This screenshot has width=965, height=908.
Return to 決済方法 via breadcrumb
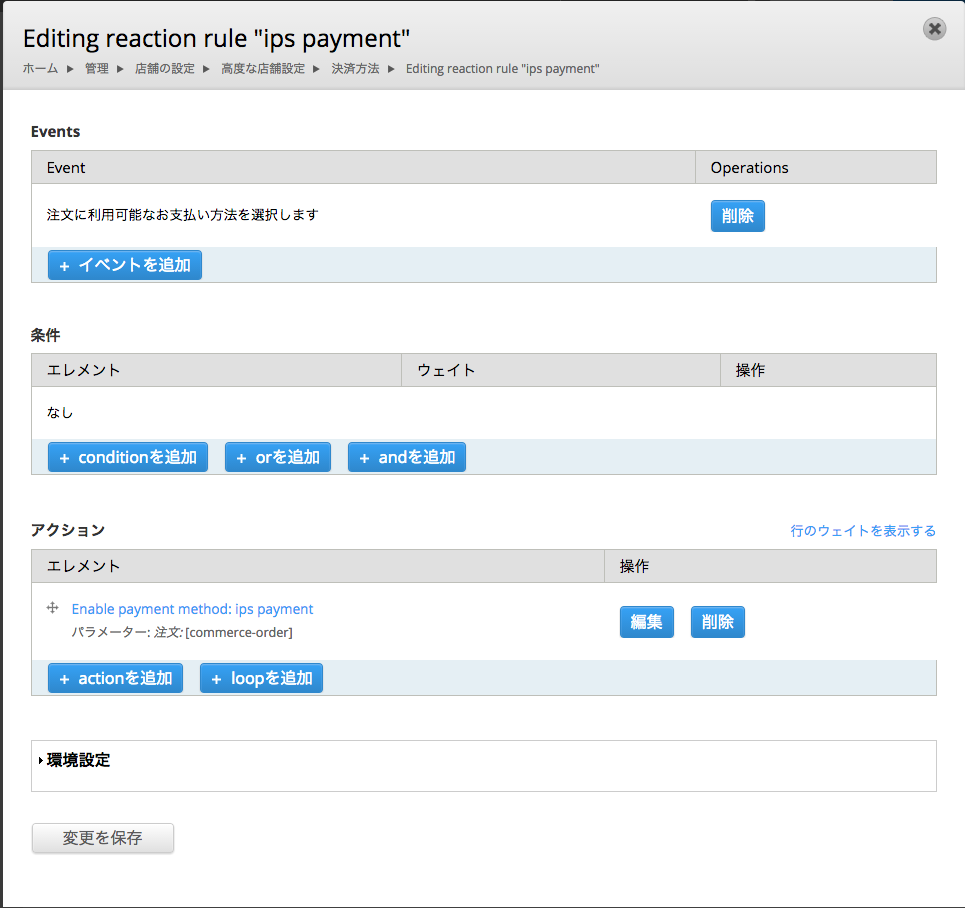click(355, 69)
